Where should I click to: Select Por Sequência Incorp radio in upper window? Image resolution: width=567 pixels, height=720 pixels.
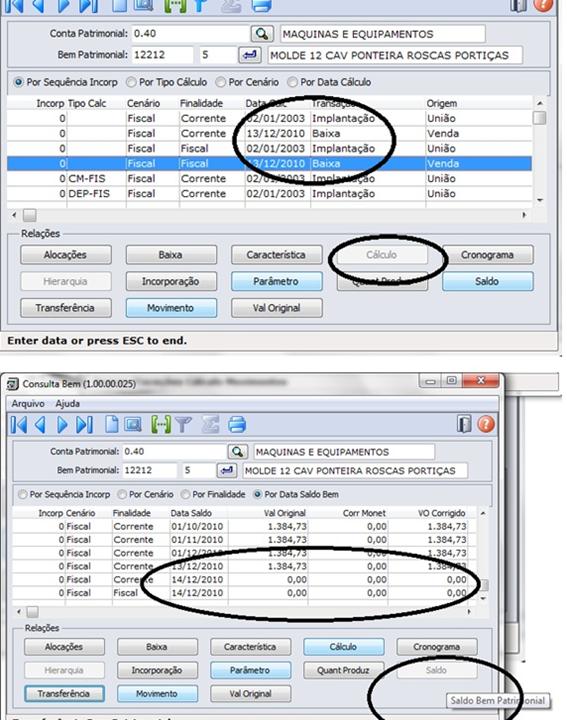[x=18, y=82]
